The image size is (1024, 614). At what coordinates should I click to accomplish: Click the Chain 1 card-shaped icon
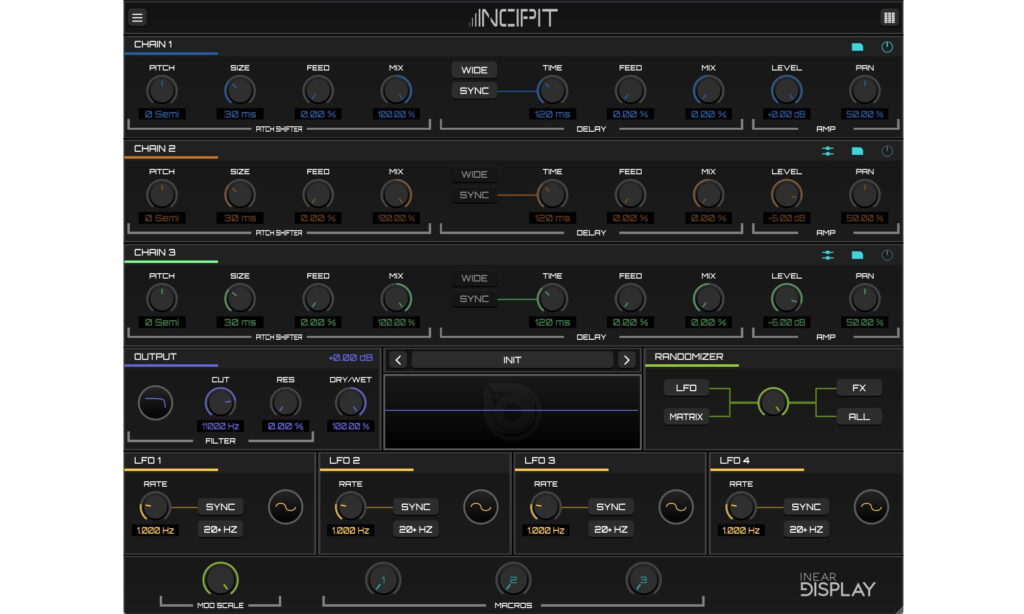857,47
